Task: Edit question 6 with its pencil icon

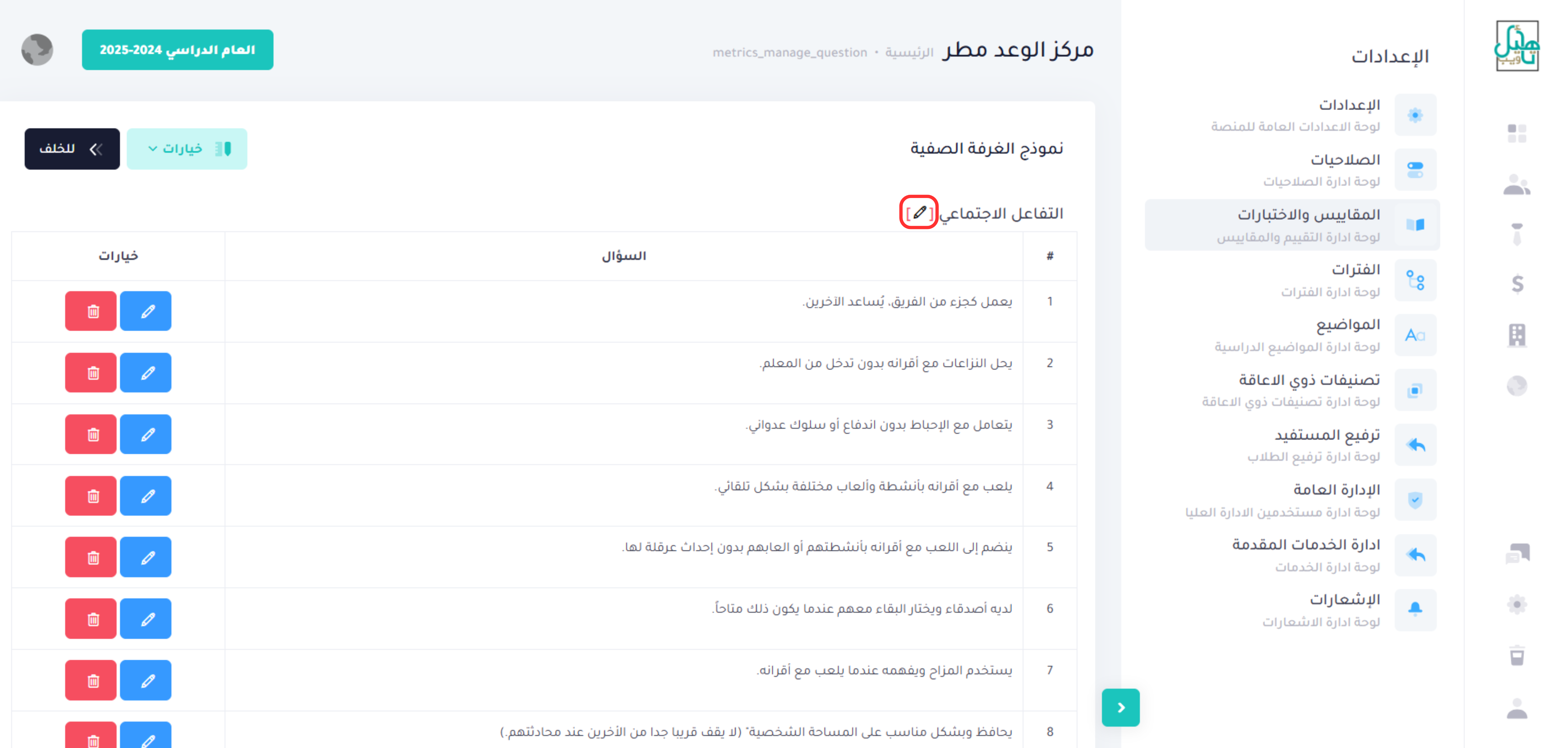Action: tap(146, 618)
